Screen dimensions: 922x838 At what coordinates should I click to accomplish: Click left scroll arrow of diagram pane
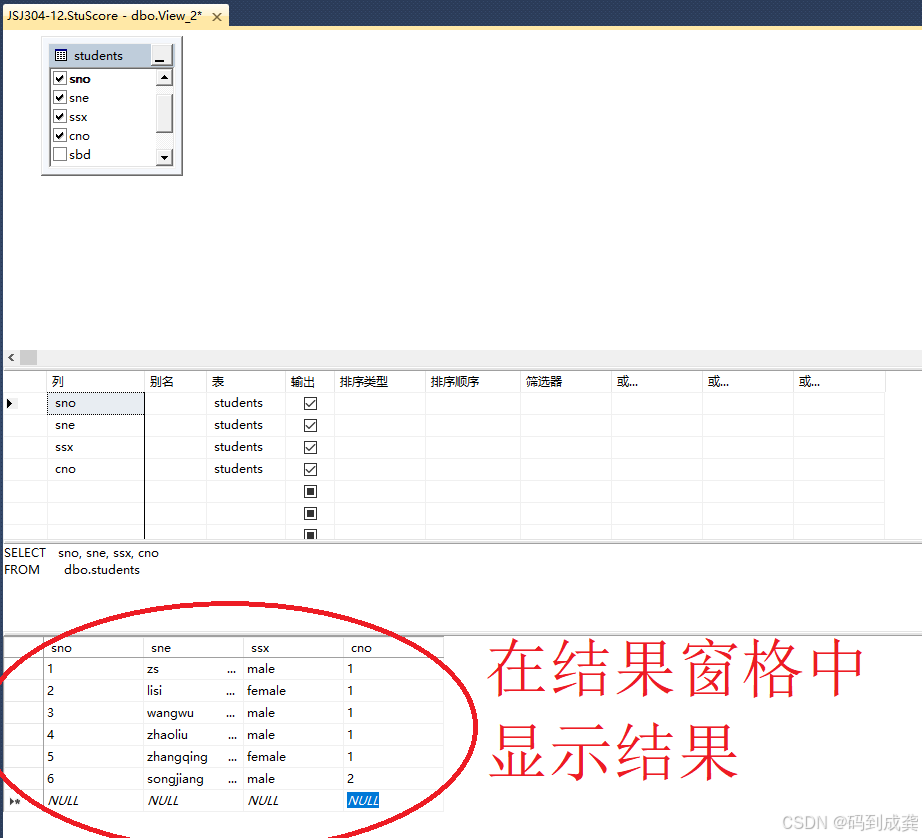[11, 358]
